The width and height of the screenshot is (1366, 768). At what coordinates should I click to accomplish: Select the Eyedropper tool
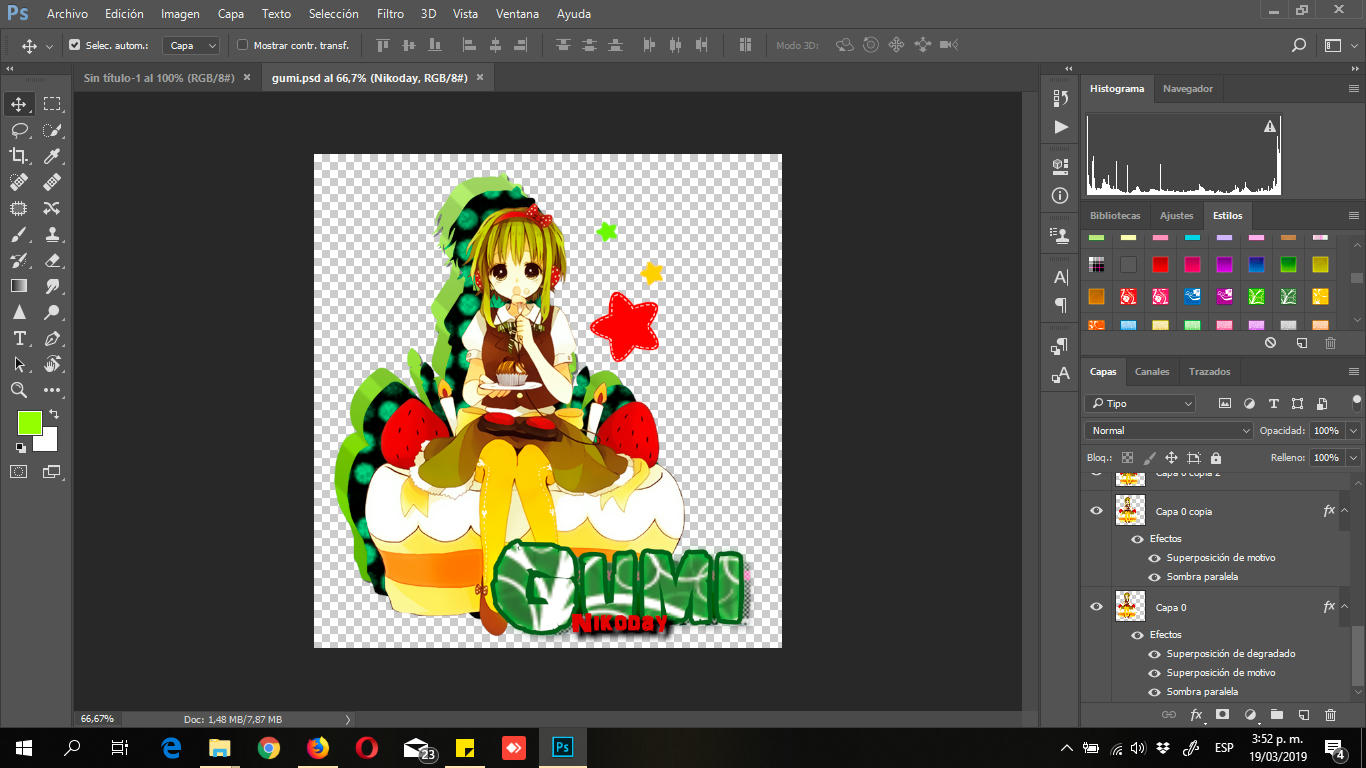tap(52, 156)
